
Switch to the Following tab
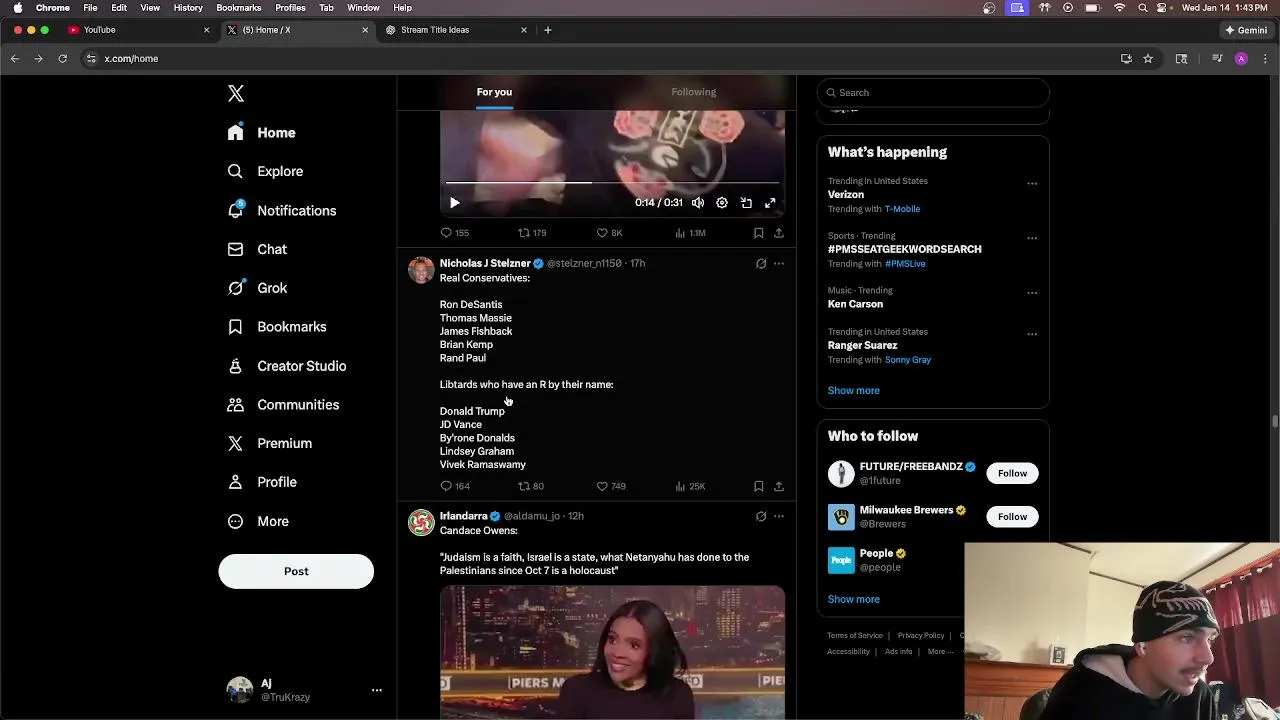[694, 92]
